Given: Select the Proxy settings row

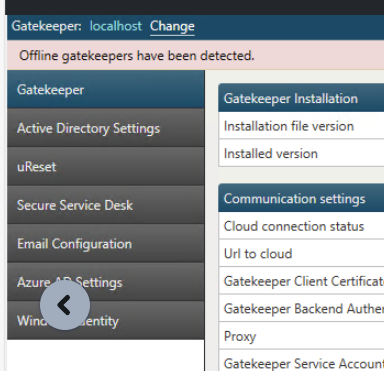Looking at the screenshot, I should pos(301,336).
